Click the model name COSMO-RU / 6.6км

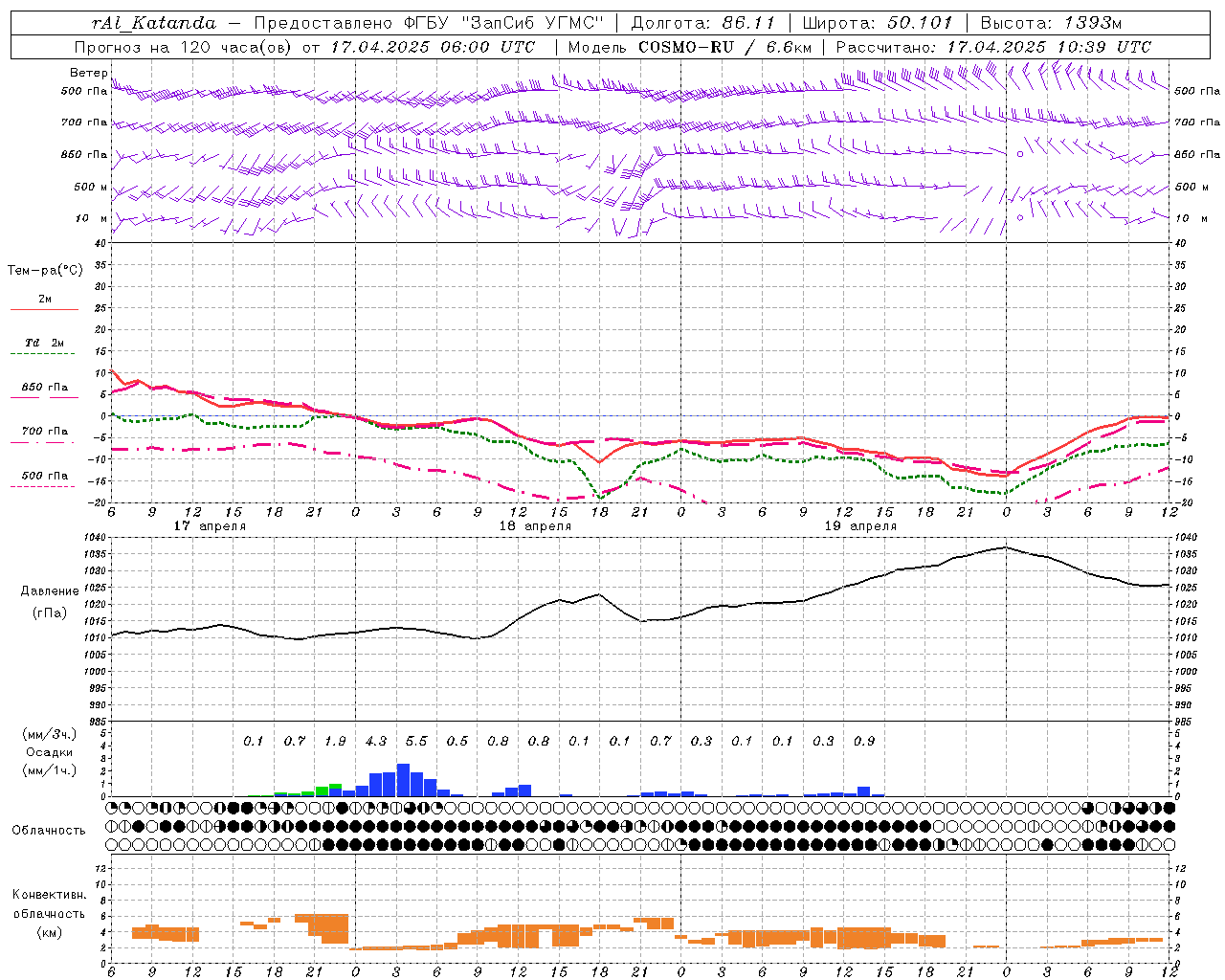pyautogui.click(x=724, y=47)
